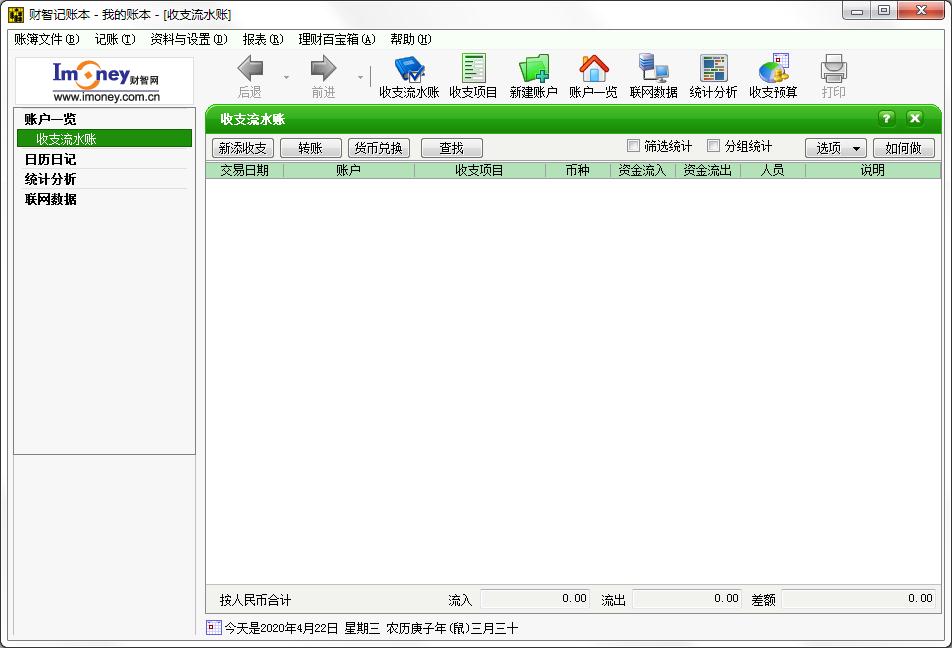This screenshot has height=648, width=952.
Task: Sort by 资金流出 column header
Action: pyautogui.click(x=708, y=170)
